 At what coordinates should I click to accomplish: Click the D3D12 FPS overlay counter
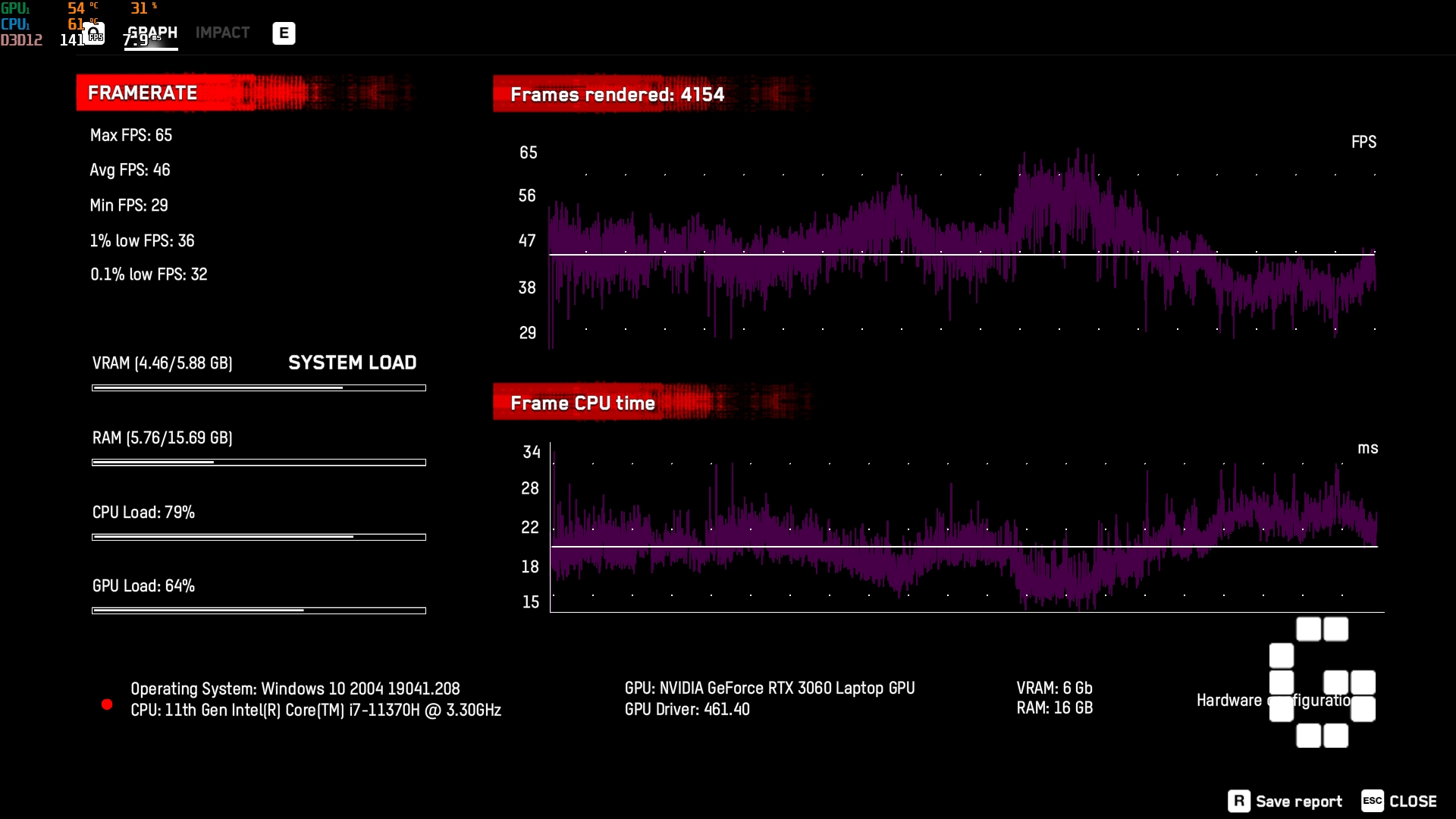[x=71, y=40]
